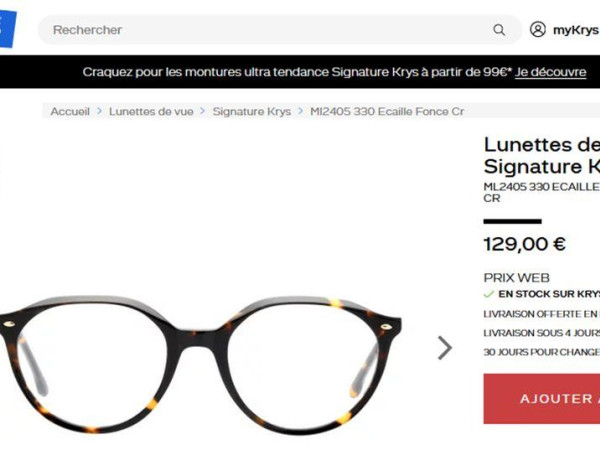Click the blue Krys logo
Viewport: 600px width, 450px height.
[x=8, y=29]
